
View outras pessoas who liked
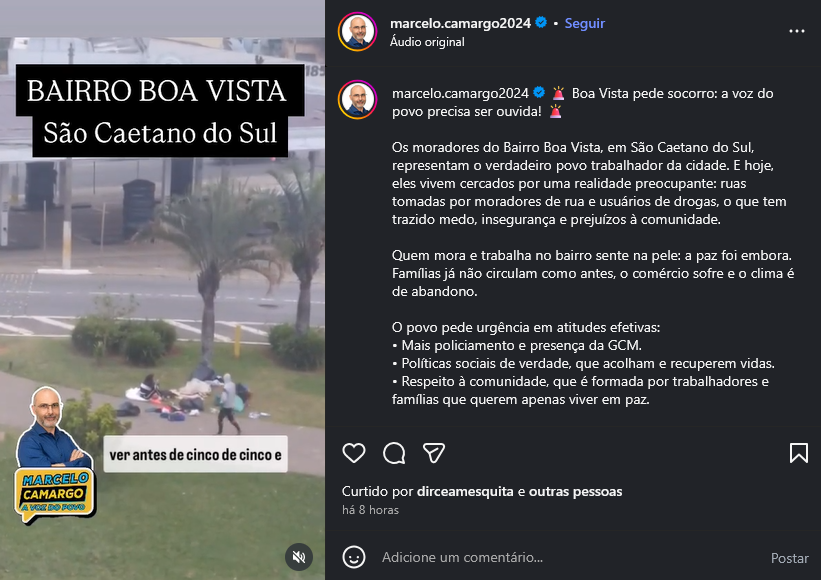pos(575,492)
